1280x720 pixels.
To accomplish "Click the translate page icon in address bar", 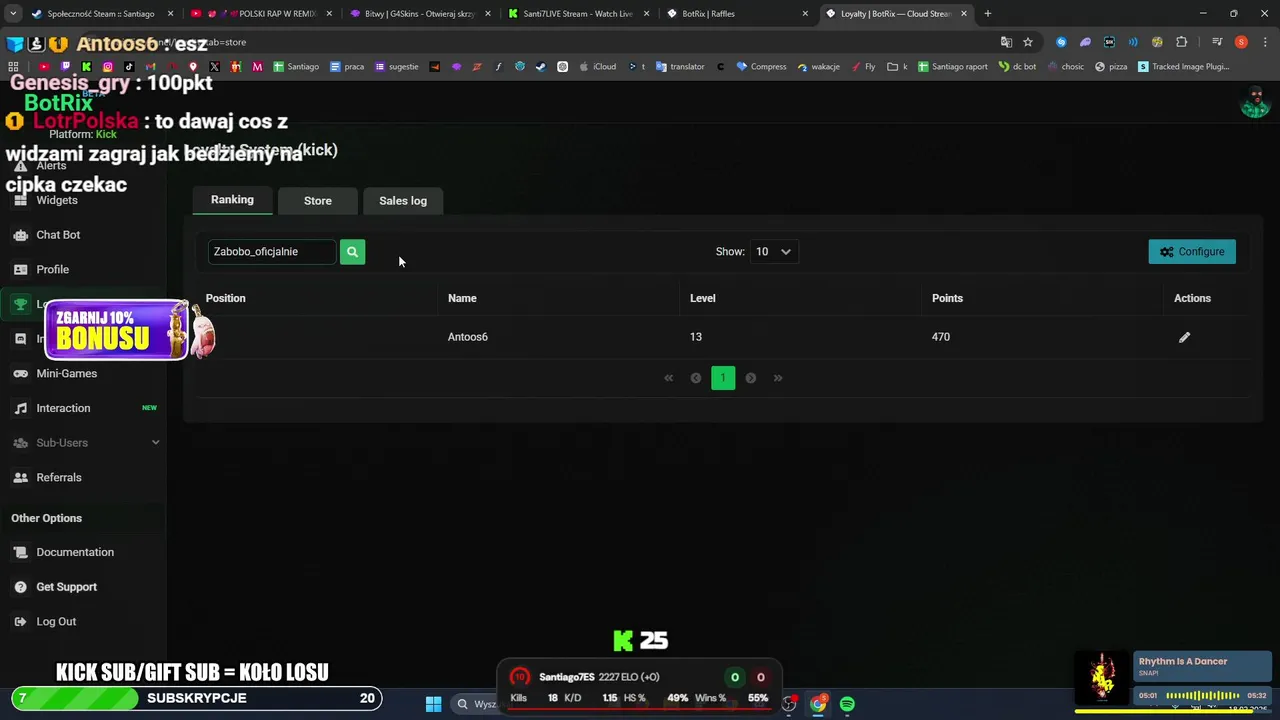I will (1006, 42).
